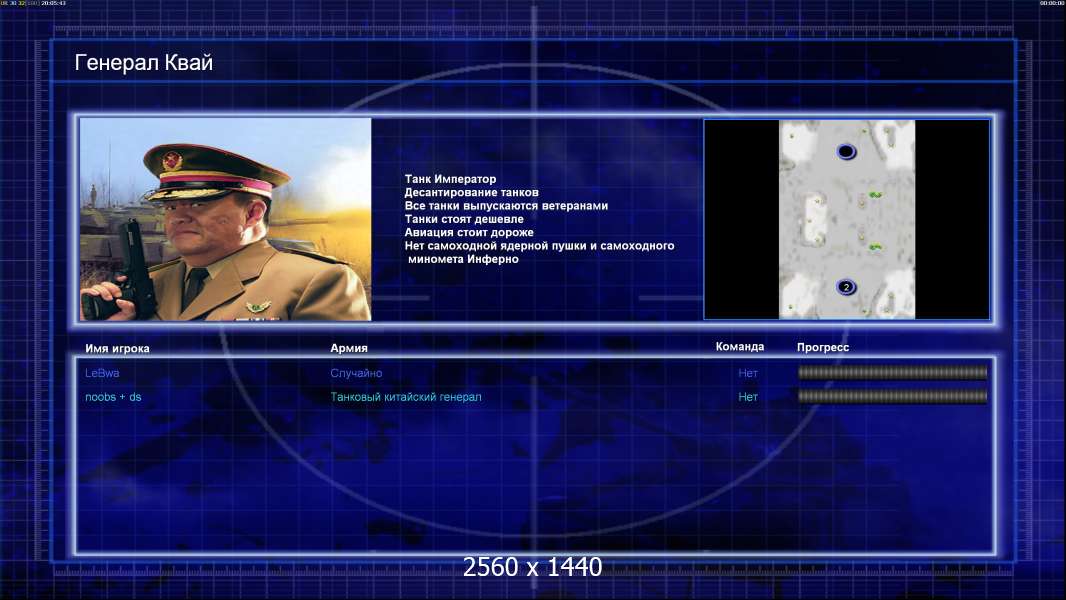The image size is (1066, 600).
Task: Click start position marker numbered 2
Action: tap(846, 287)
